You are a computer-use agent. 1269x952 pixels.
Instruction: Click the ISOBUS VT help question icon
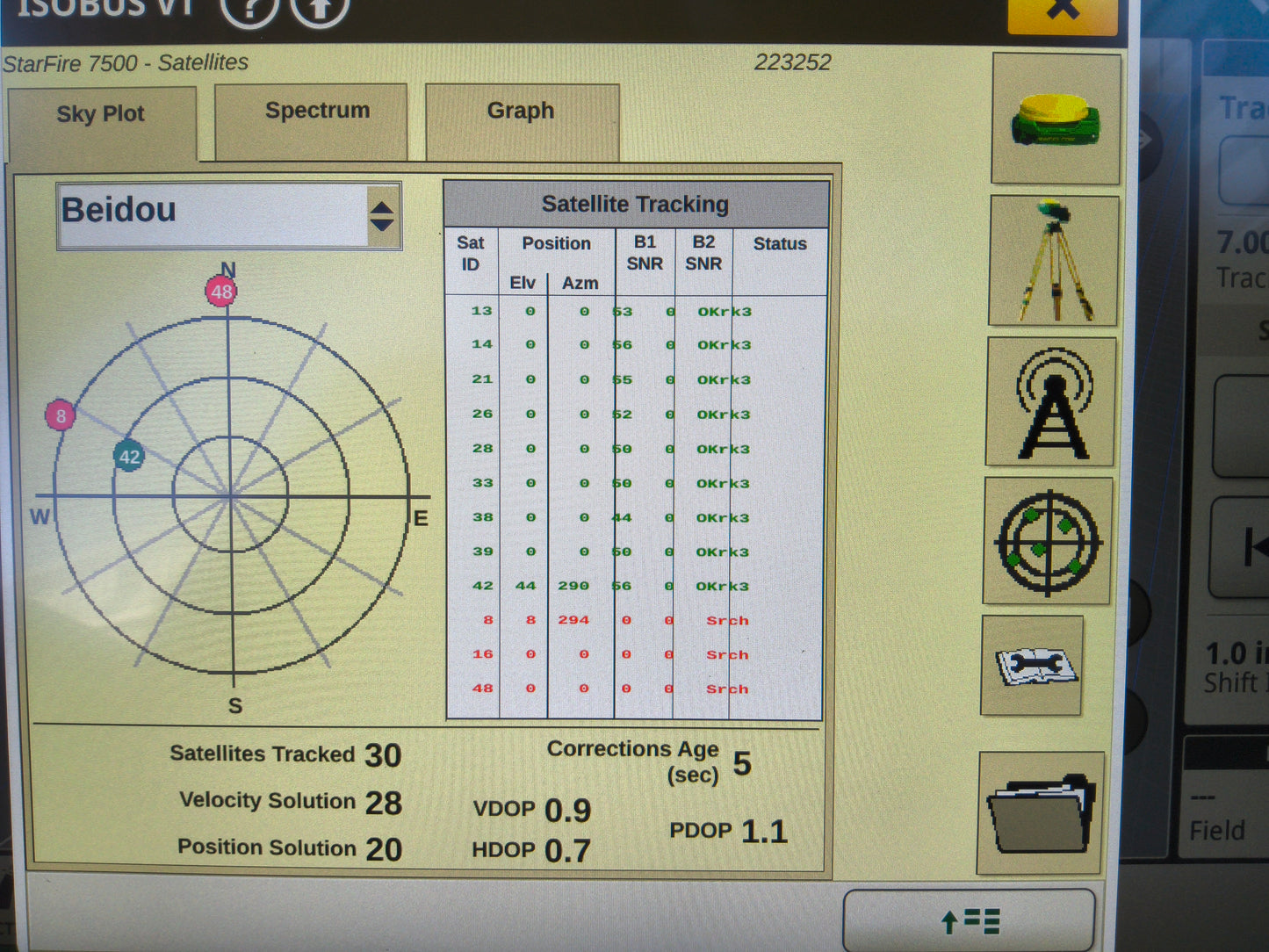pos(249,9)
